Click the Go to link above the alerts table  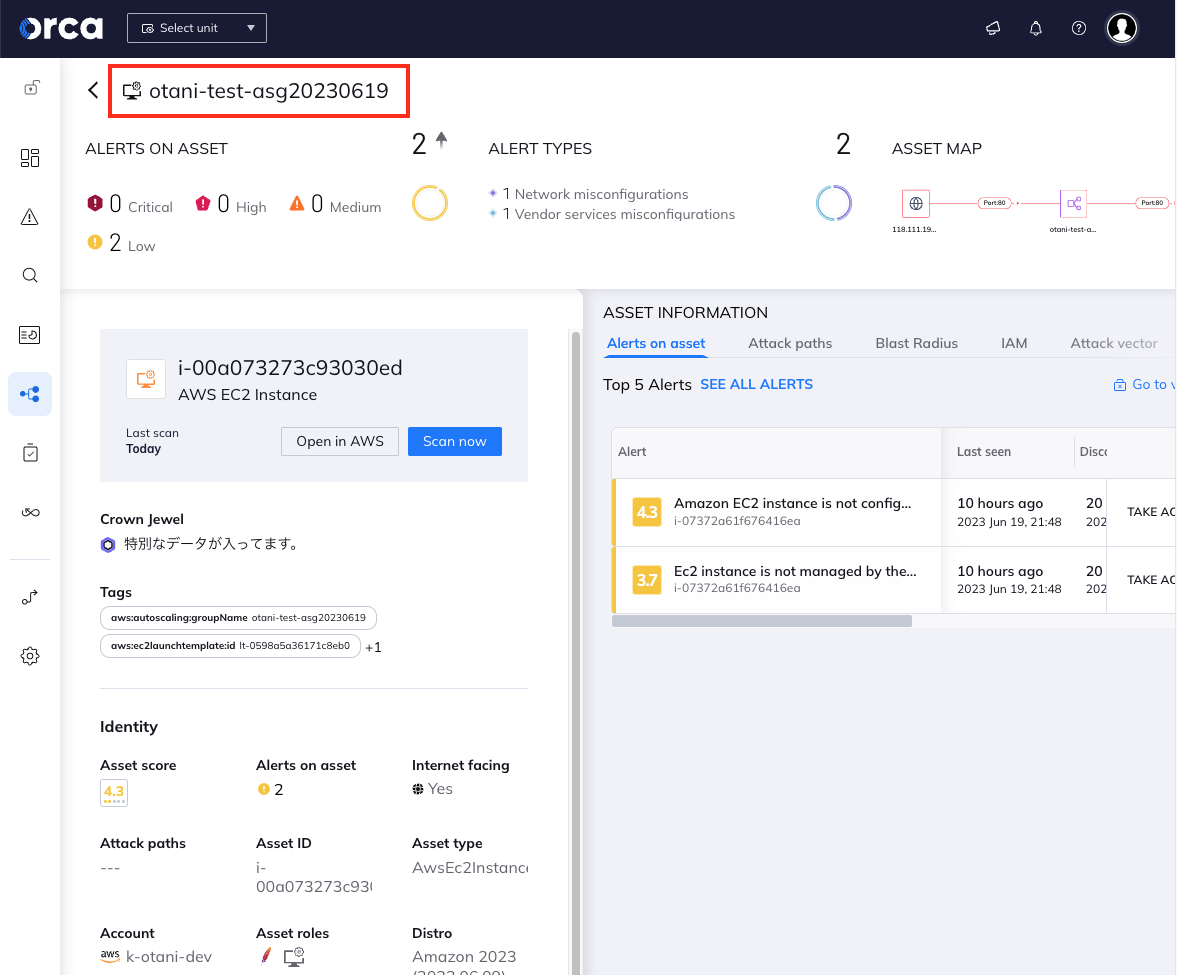pos(1145,384)
